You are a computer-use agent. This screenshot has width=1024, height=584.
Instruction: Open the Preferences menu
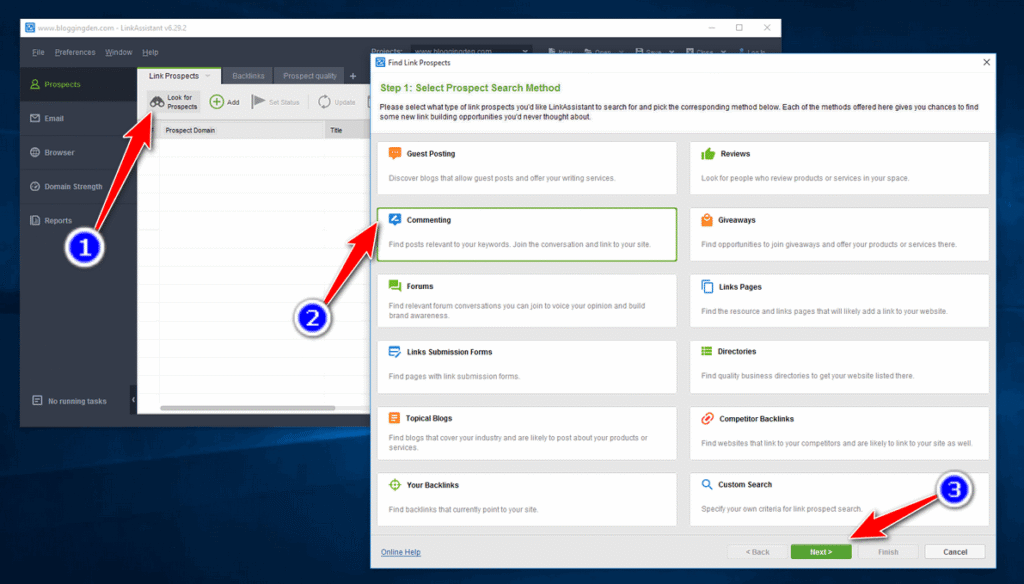pos(76,52)
